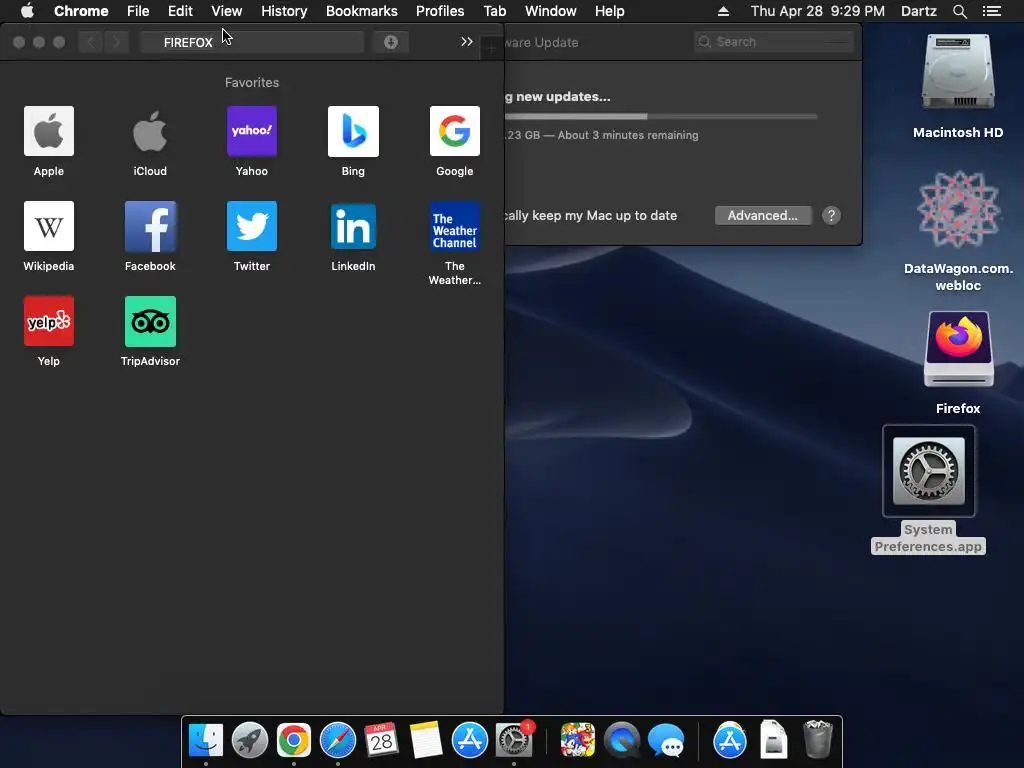Screen dimensions: 1024x768
Task: Open the Yelp favorite
Action: 49,321
